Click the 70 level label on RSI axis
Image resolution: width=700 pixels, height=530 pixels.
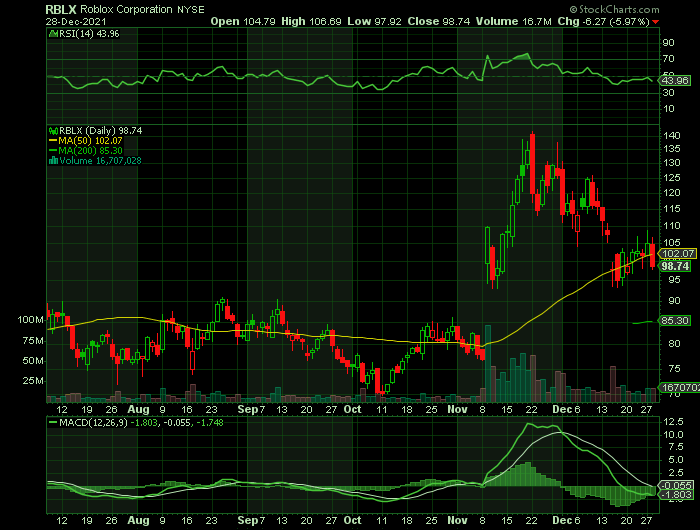point(669,59)
